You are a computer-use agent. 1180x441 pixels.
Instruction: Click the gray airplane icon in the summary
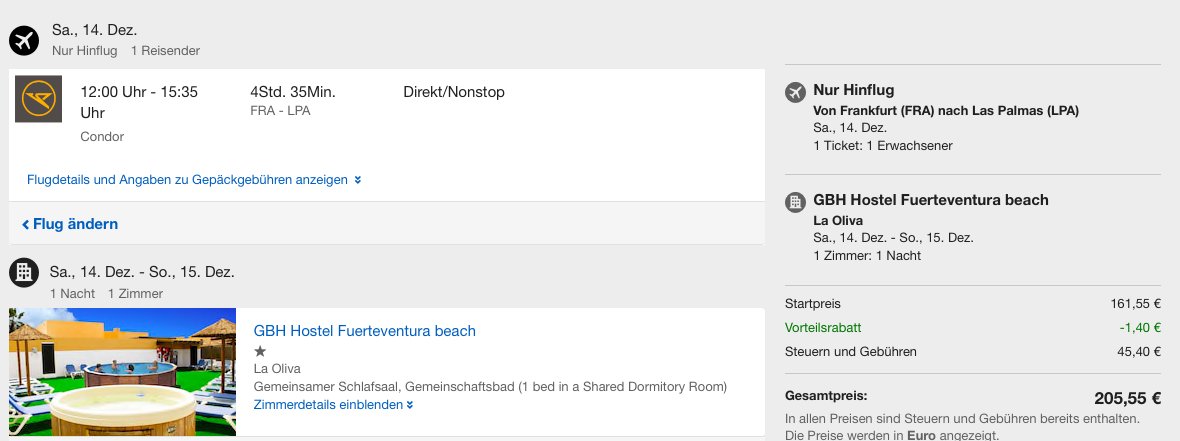(x=795, y=92)
